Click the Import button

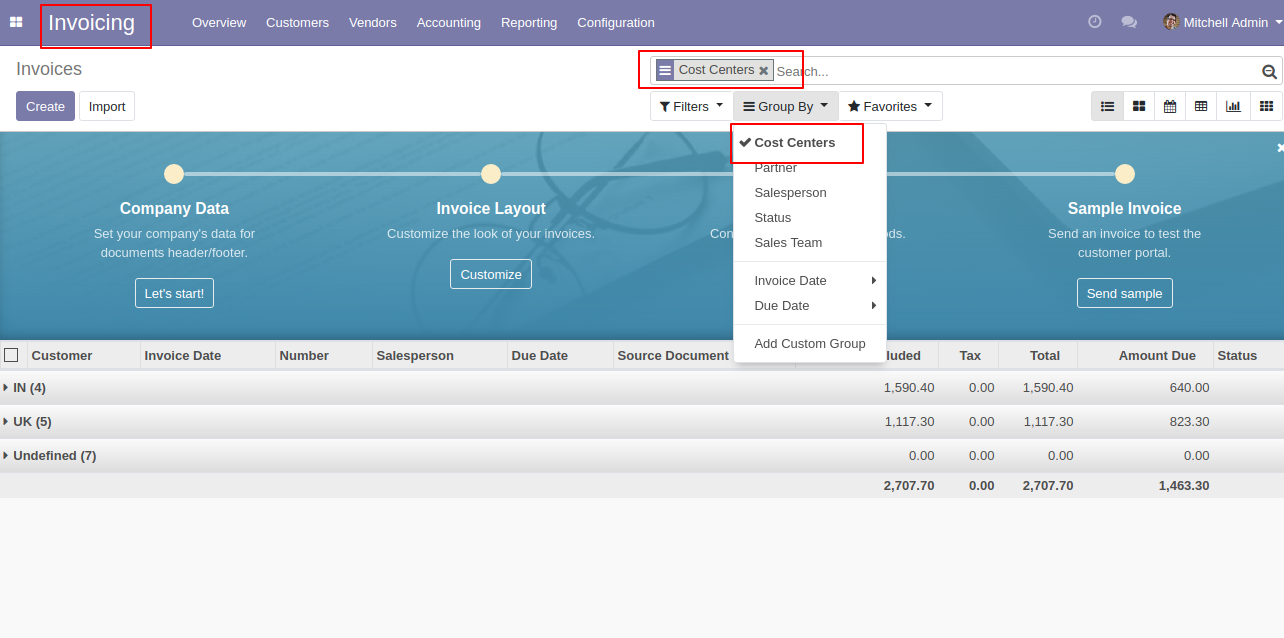(x=107, y=106)
